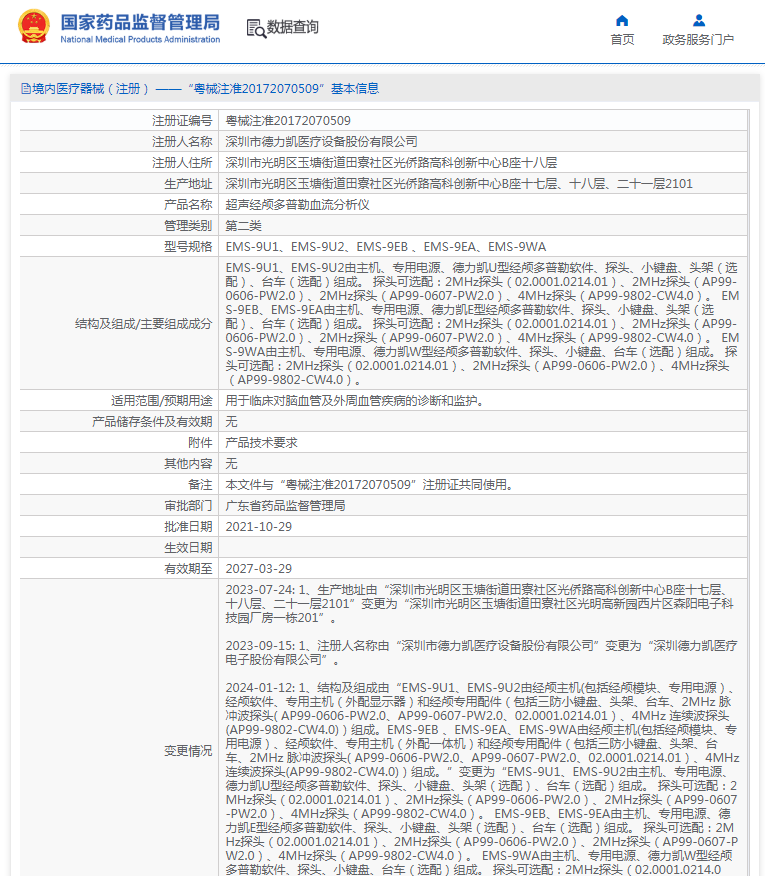This screenshot has height=876, width=765.
Task: Click 管理类别 value 第二类
Action: tap(243, 226)
